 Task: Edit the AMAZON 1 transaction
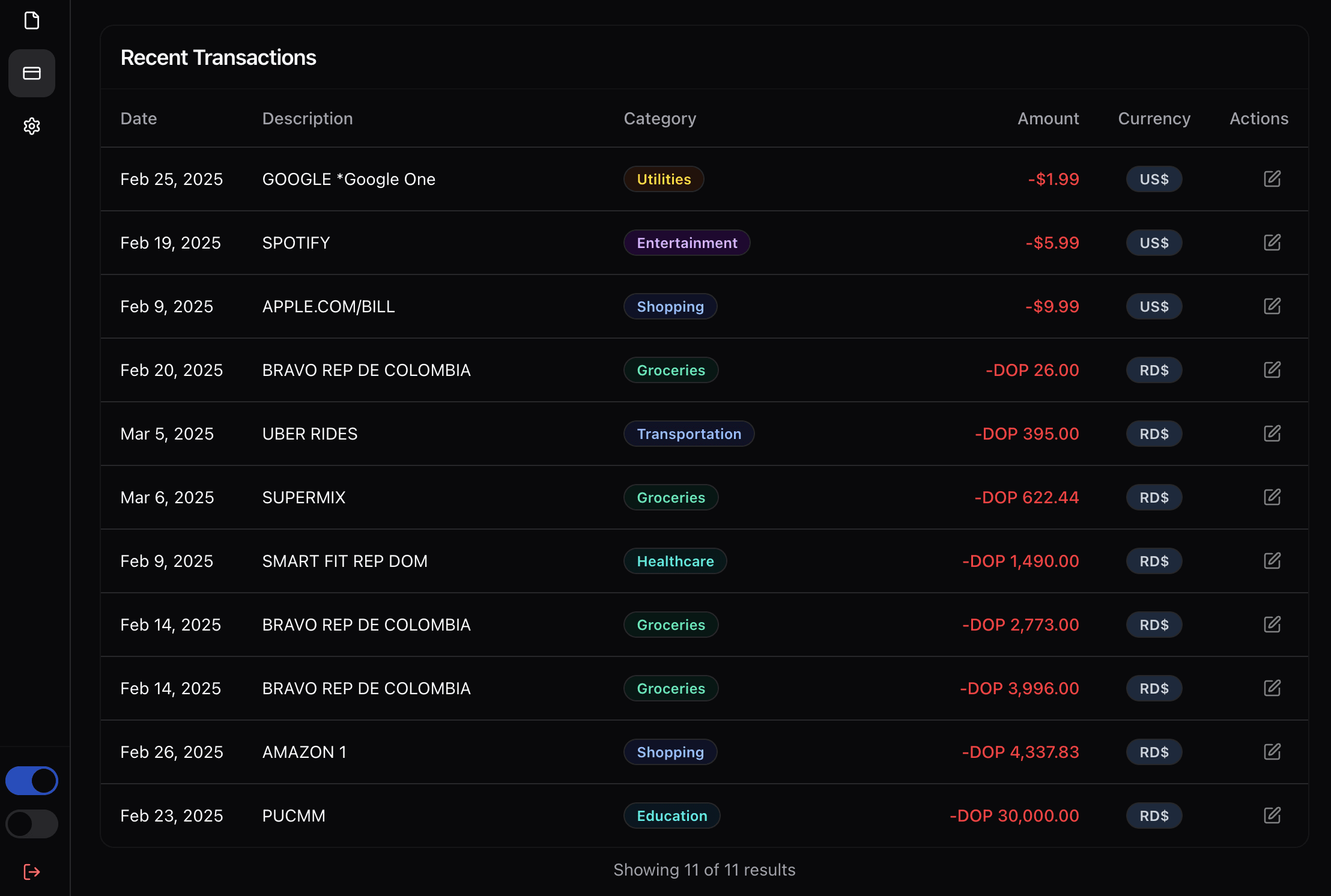point(1272,752)
